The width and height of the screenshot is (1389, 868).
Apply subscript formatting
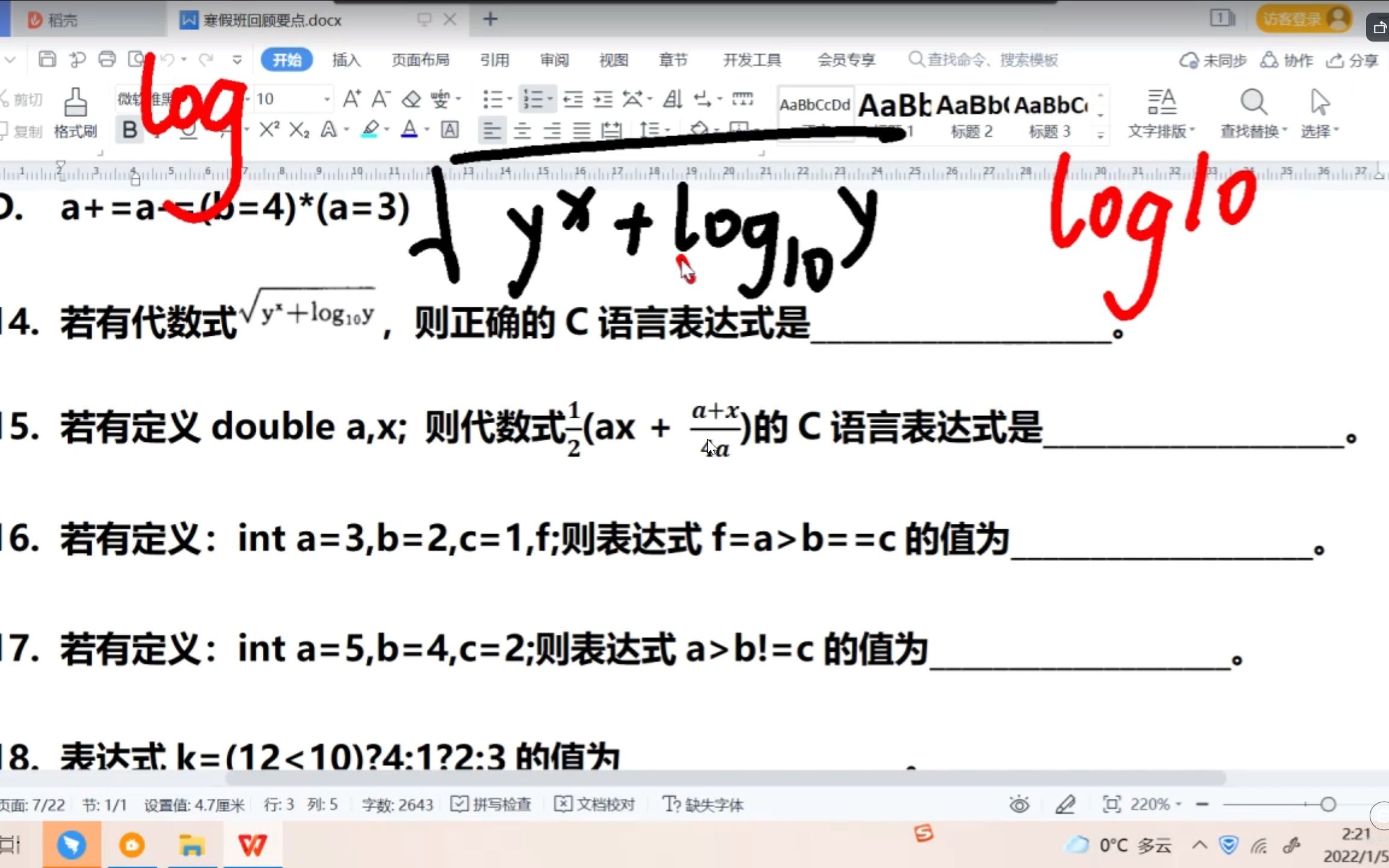pos(300,130)
